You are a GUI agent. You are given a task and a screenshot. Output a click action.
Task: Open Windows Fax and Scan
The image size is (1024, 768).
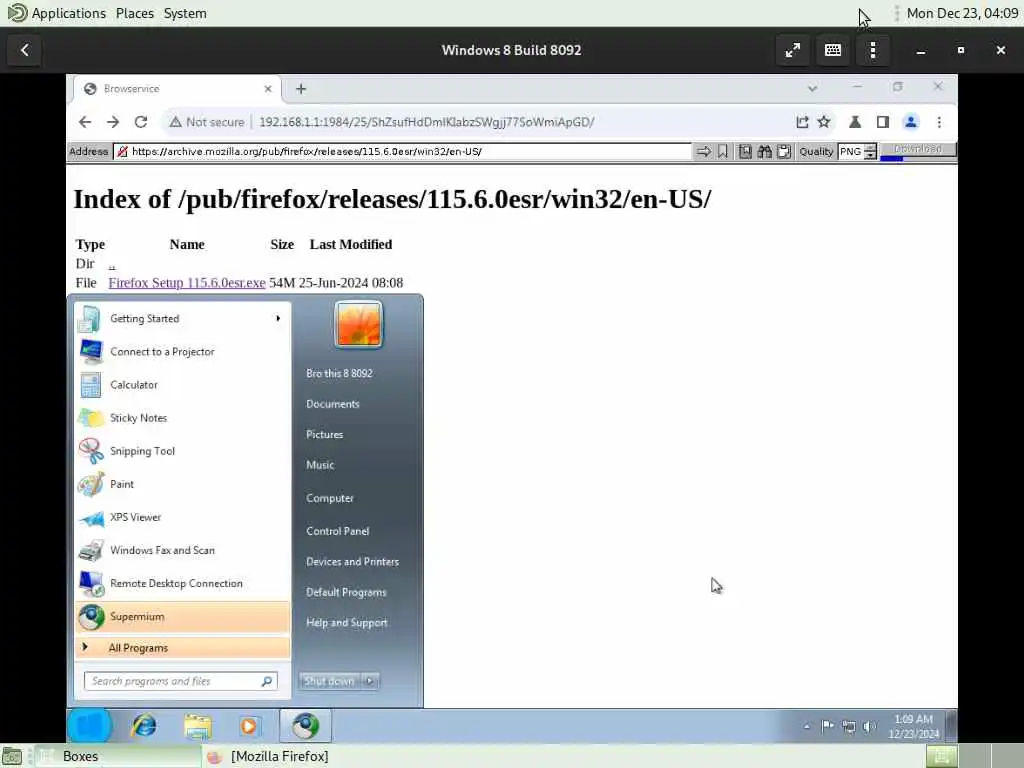point(182,551)
